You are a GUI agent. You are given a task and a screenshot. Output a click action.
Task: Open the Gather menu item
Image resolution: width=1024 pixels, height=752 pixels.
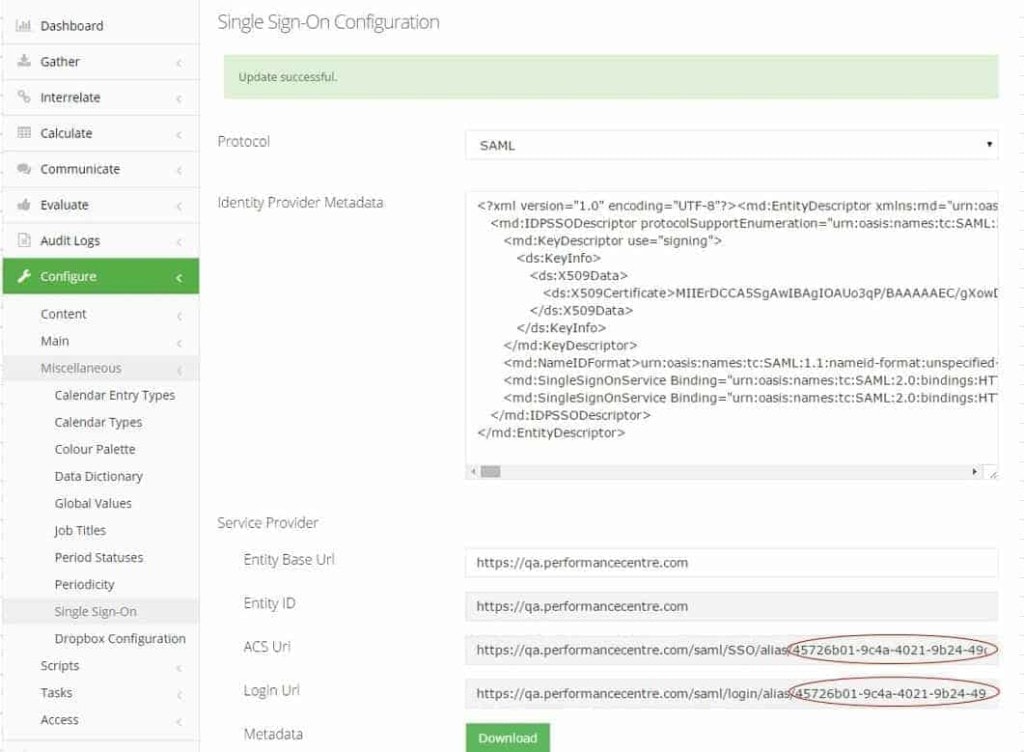101,62
